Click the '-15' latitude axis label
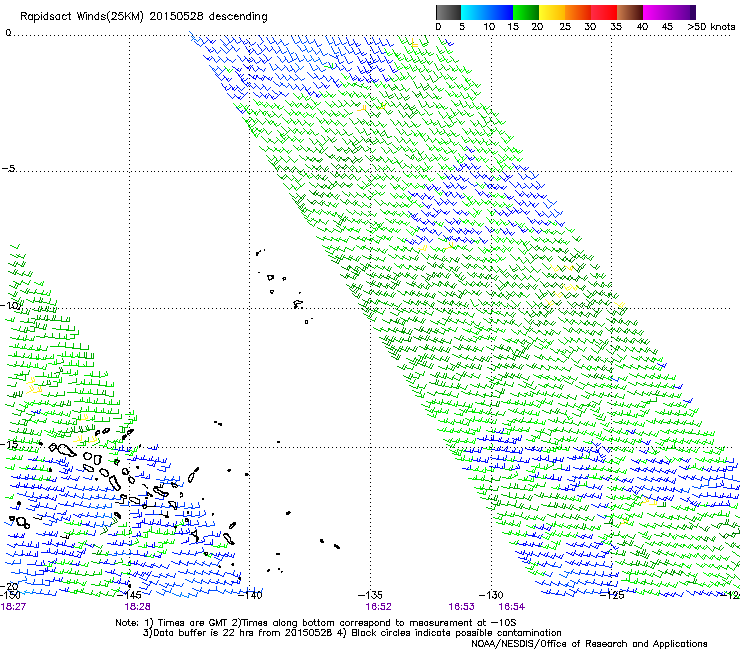Viewport: 740px width, 650px height. pyautogui.click(x=9, y=445)
